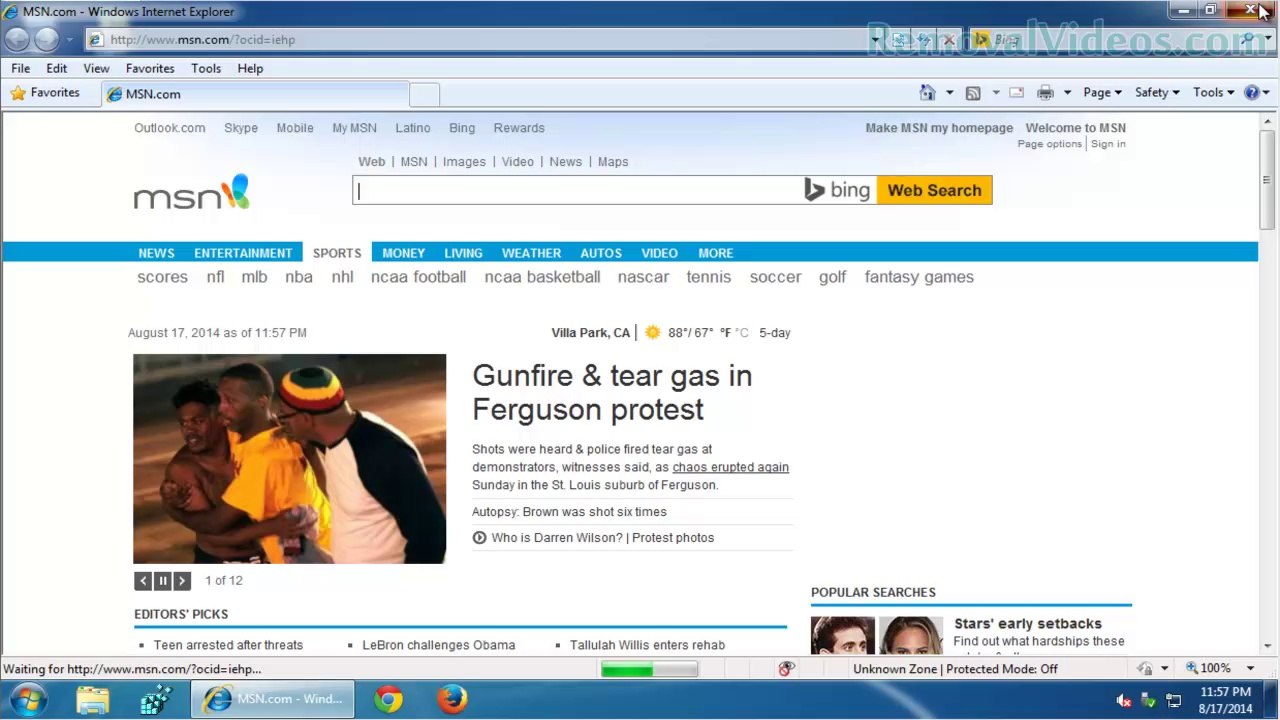This screenshot has width=1280, height=720.
Task: Pause the headline slideshow
Action: tap(162, 581)
